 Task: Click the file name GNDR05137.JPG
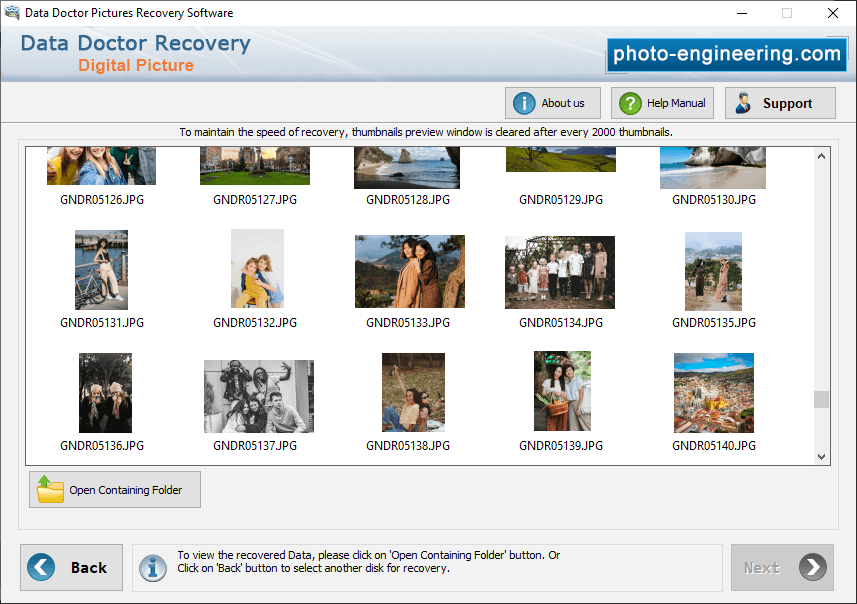(x=255, y=446)
